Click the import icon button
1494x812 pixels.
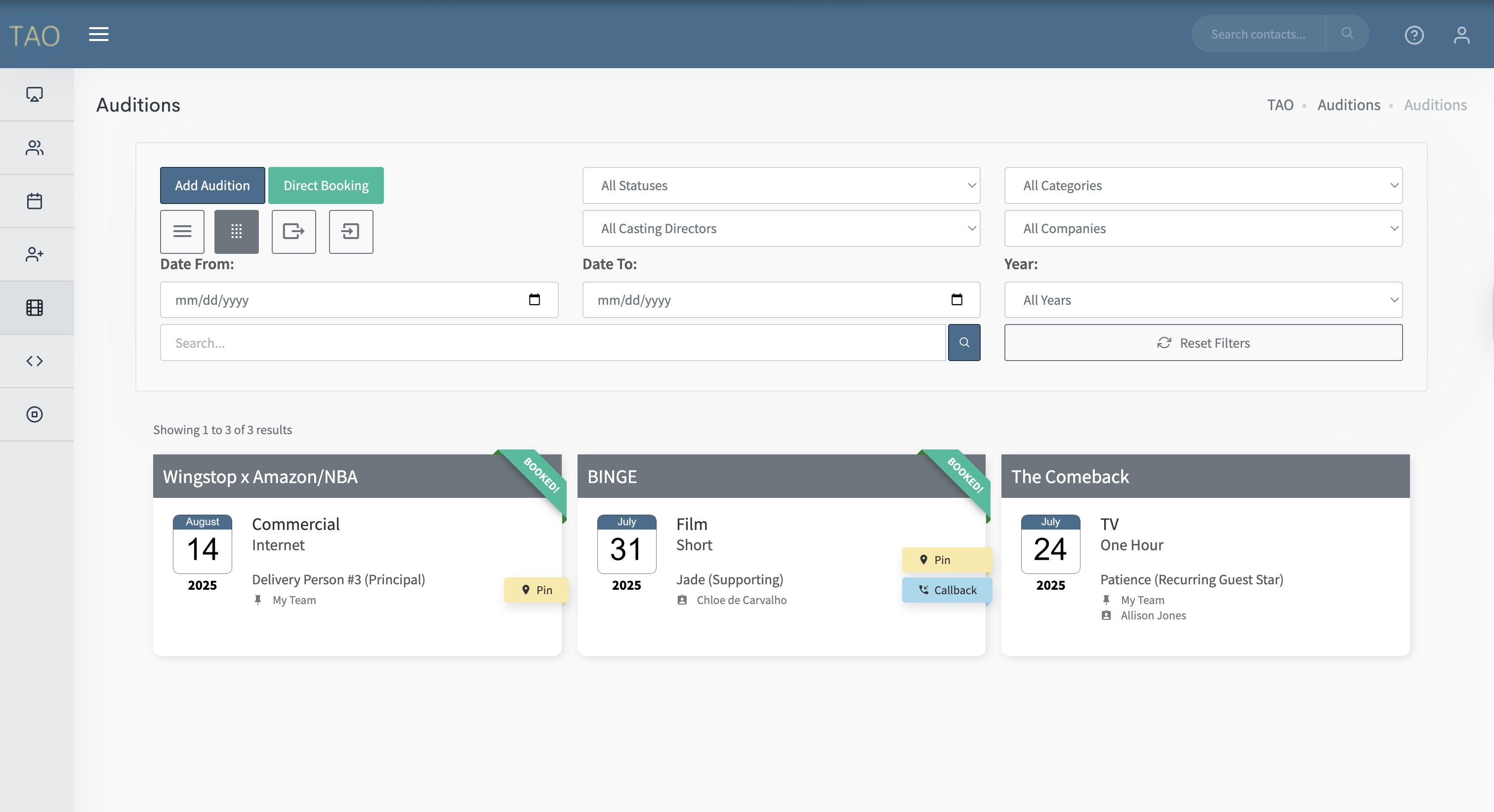(351, 232)
